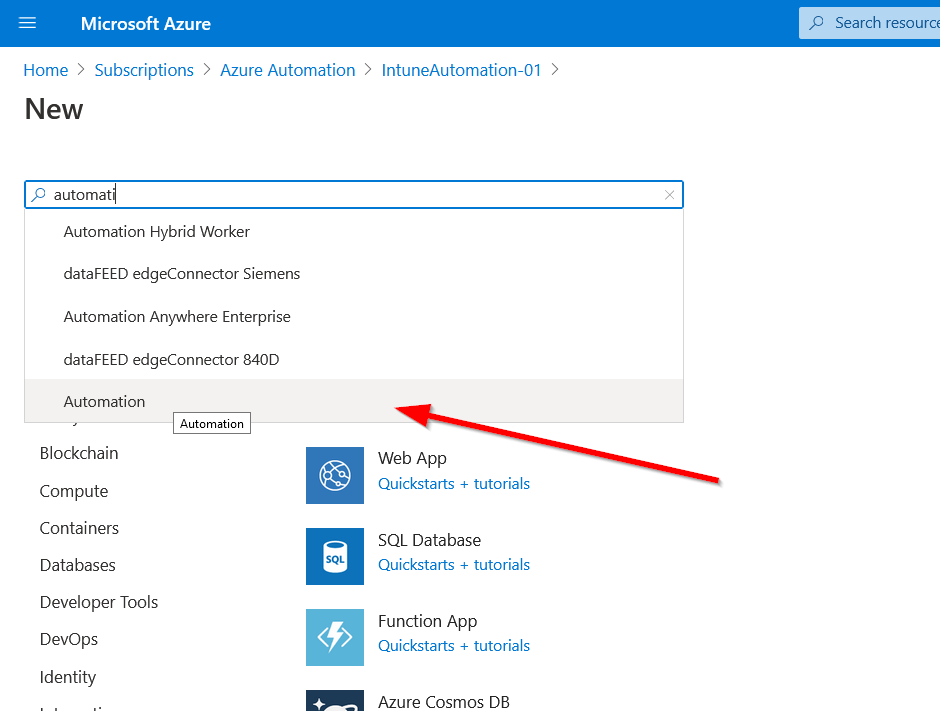The width and height of the screenshot is (940, 711).
Task: Open IntuneAutomation-01 breadcrumb link
Action: pyautogui.click(x=462, y=70)
